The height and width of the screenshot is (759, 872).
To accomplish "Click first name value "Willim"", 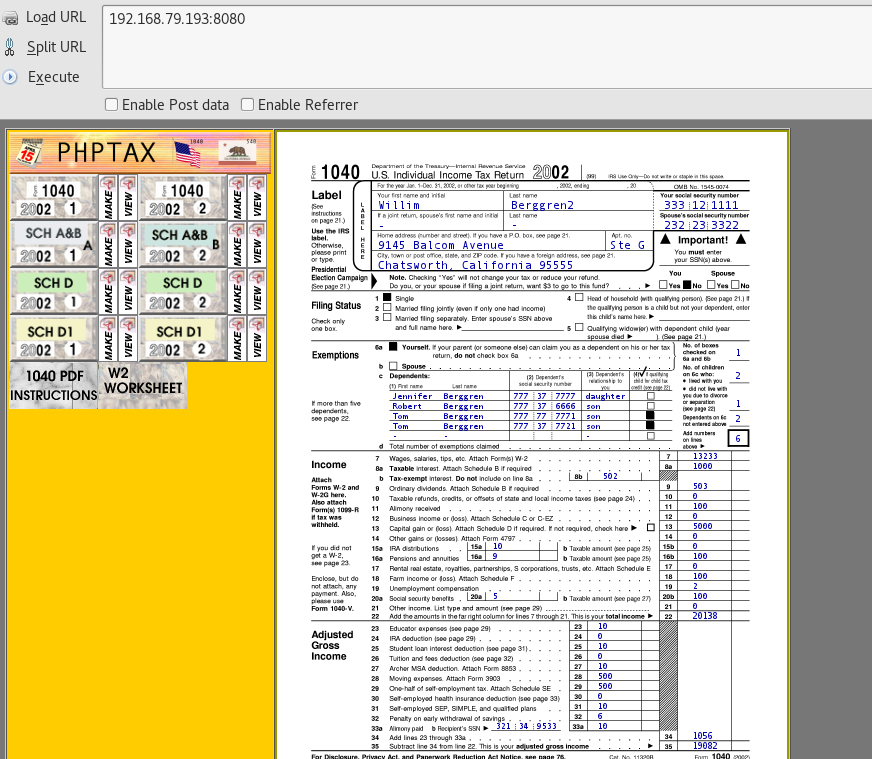I will point(399,205).
